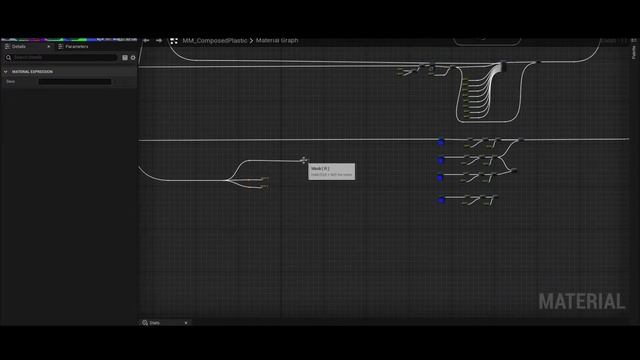
Task: Select the bottommost blue node
Action: (441, 200)
